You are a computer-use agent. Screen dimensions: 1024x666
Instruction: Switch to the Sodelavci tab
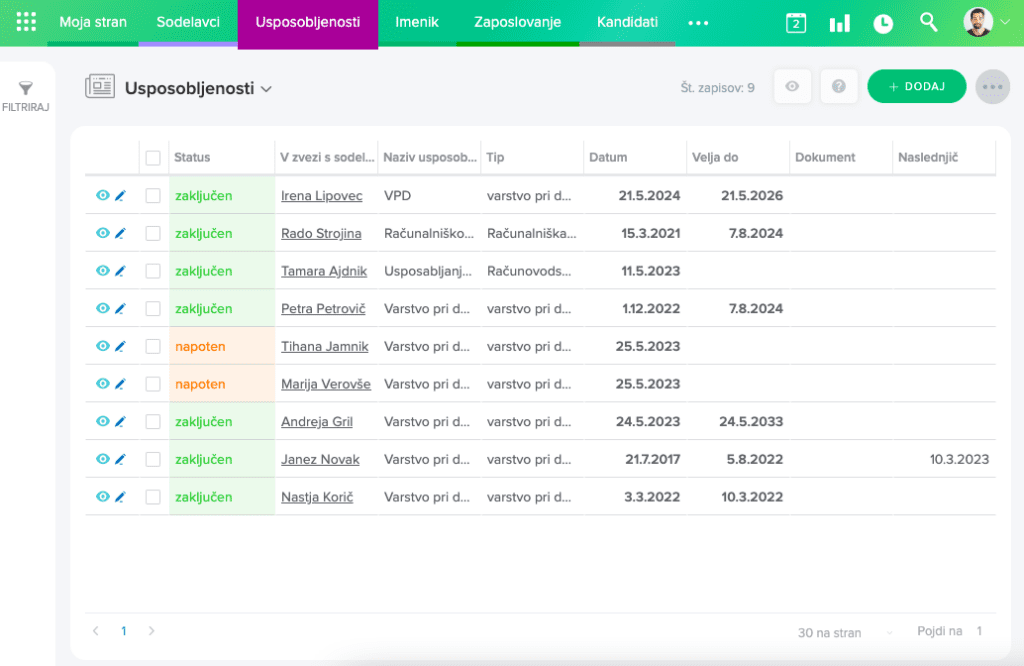pos(188,22)
